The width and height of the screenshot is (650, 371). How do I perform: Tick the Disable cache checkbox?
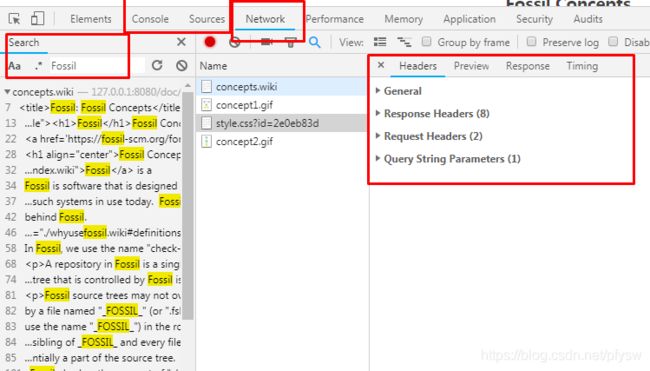(613, 42)
